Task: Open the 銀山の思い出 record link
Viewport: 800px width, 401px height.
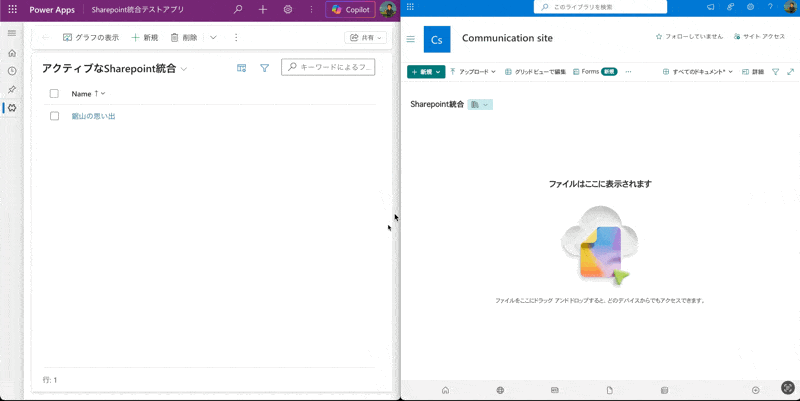Action: [94, 116]
